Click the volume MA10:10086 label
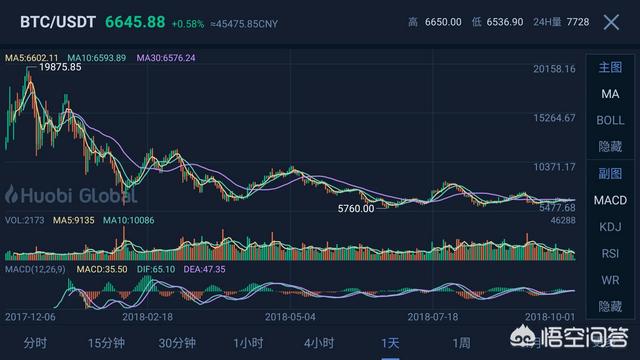 coord(129,220)
